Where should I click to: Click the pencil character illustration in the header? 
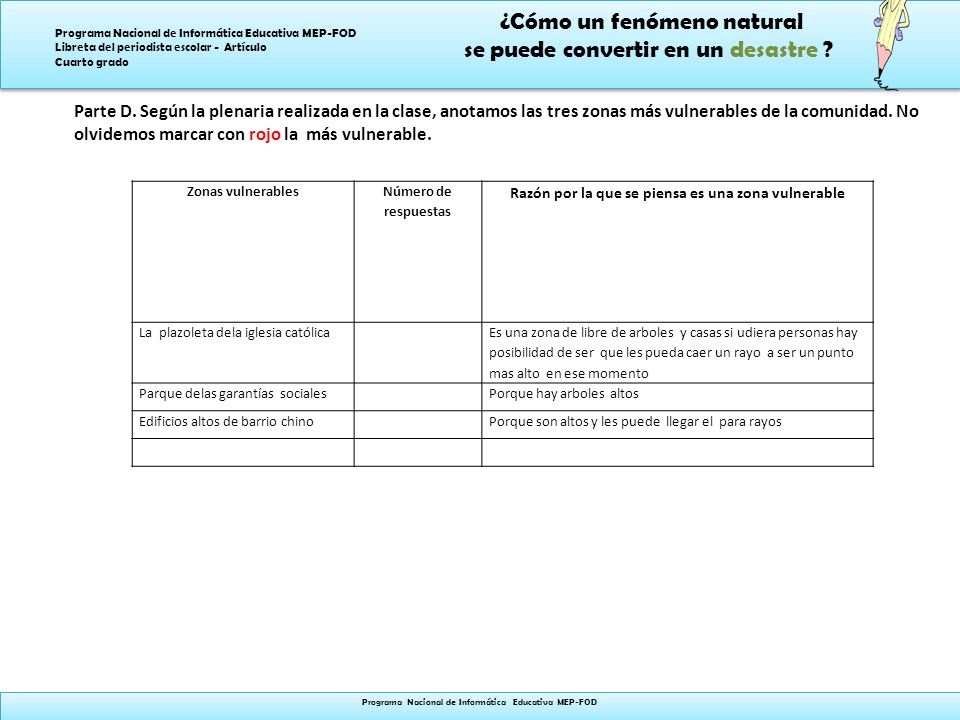click(888, 44)
